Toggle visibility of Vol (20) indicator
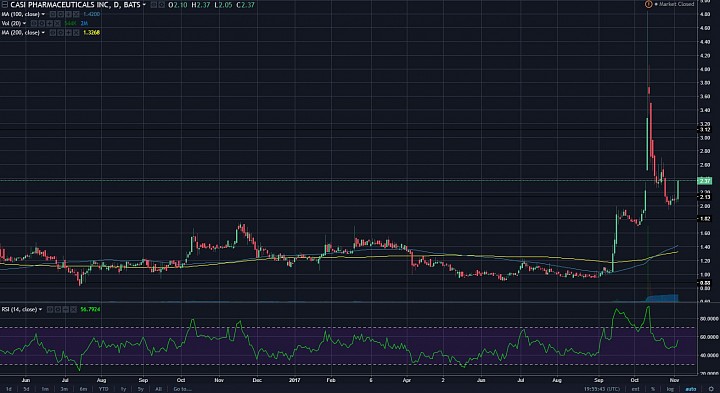This screenshot has height=393, width=720. (x=34, y=23)
